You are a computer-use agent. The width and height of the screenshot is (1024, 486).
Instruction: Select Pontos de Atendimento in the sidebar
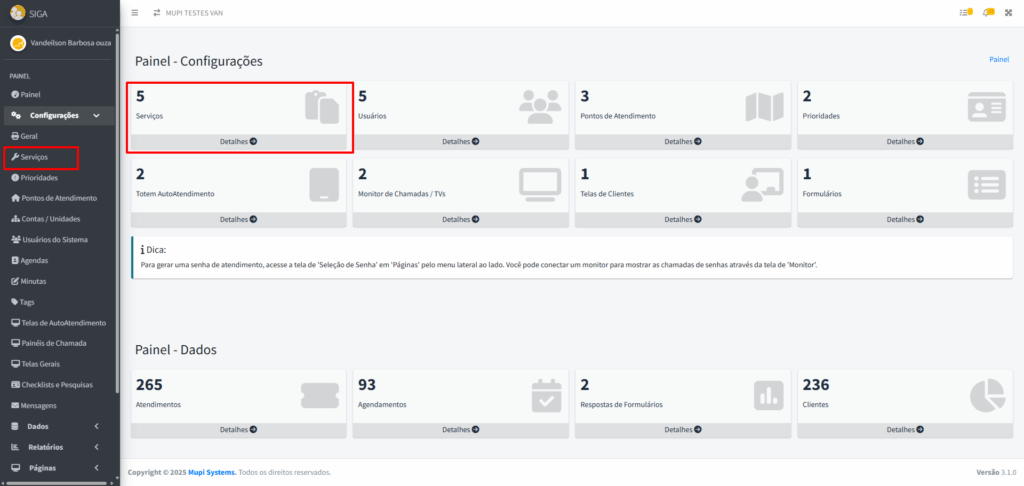click(x=58, y=198)
